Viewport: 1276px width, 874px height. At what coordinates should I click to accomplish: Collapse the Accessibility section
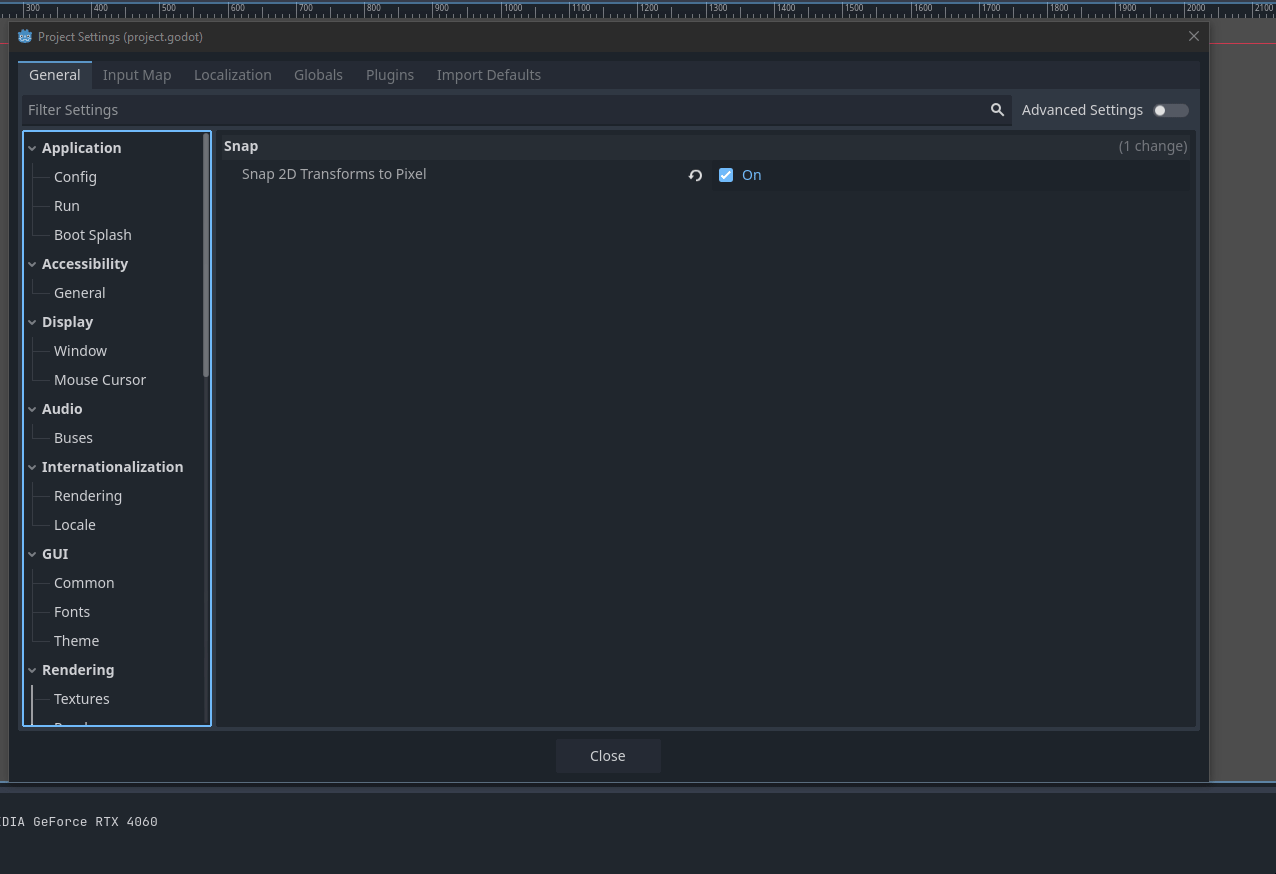point(32,263)
